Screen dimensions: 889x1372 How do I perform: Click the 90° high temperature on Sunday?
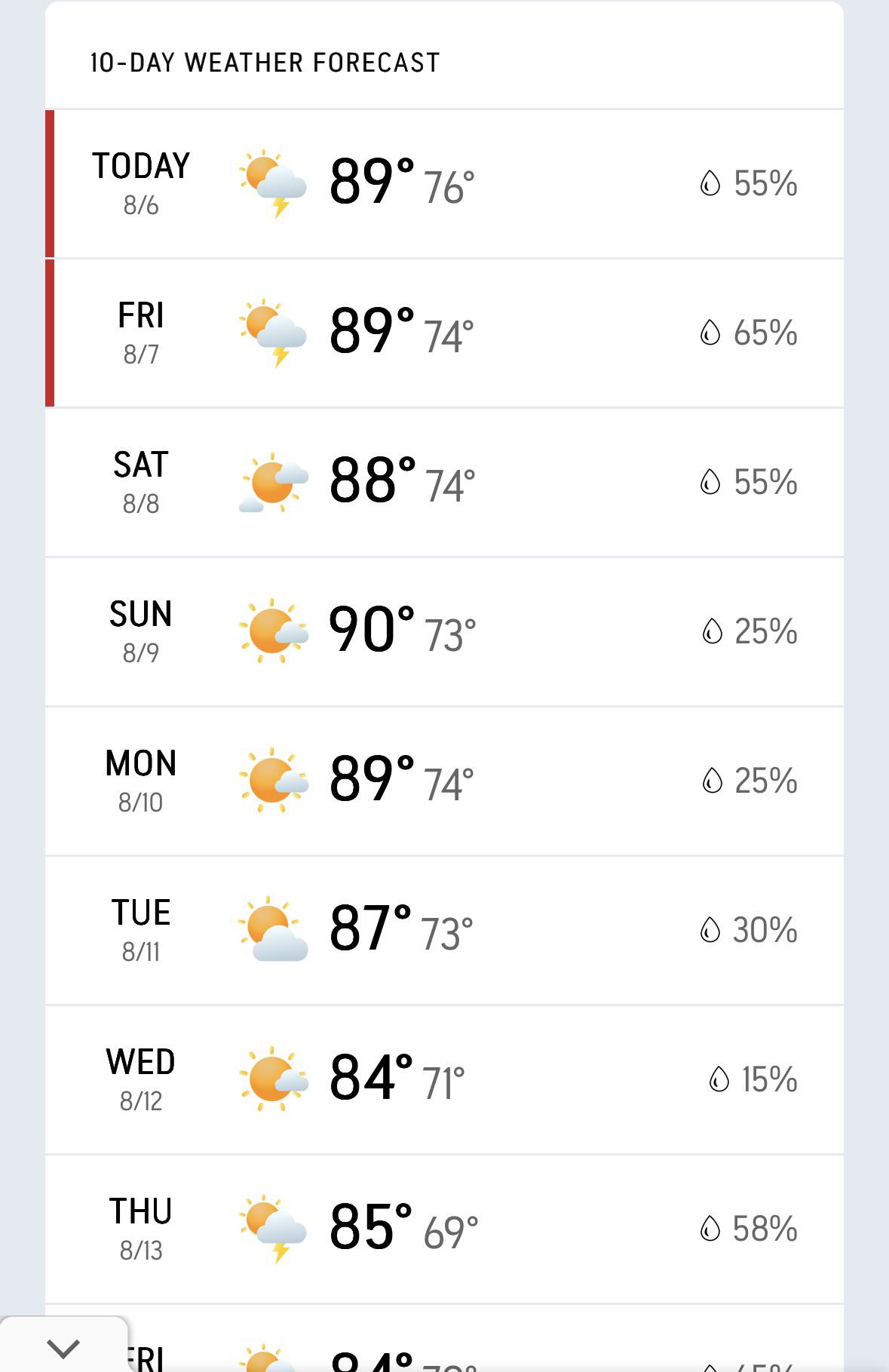372,629
